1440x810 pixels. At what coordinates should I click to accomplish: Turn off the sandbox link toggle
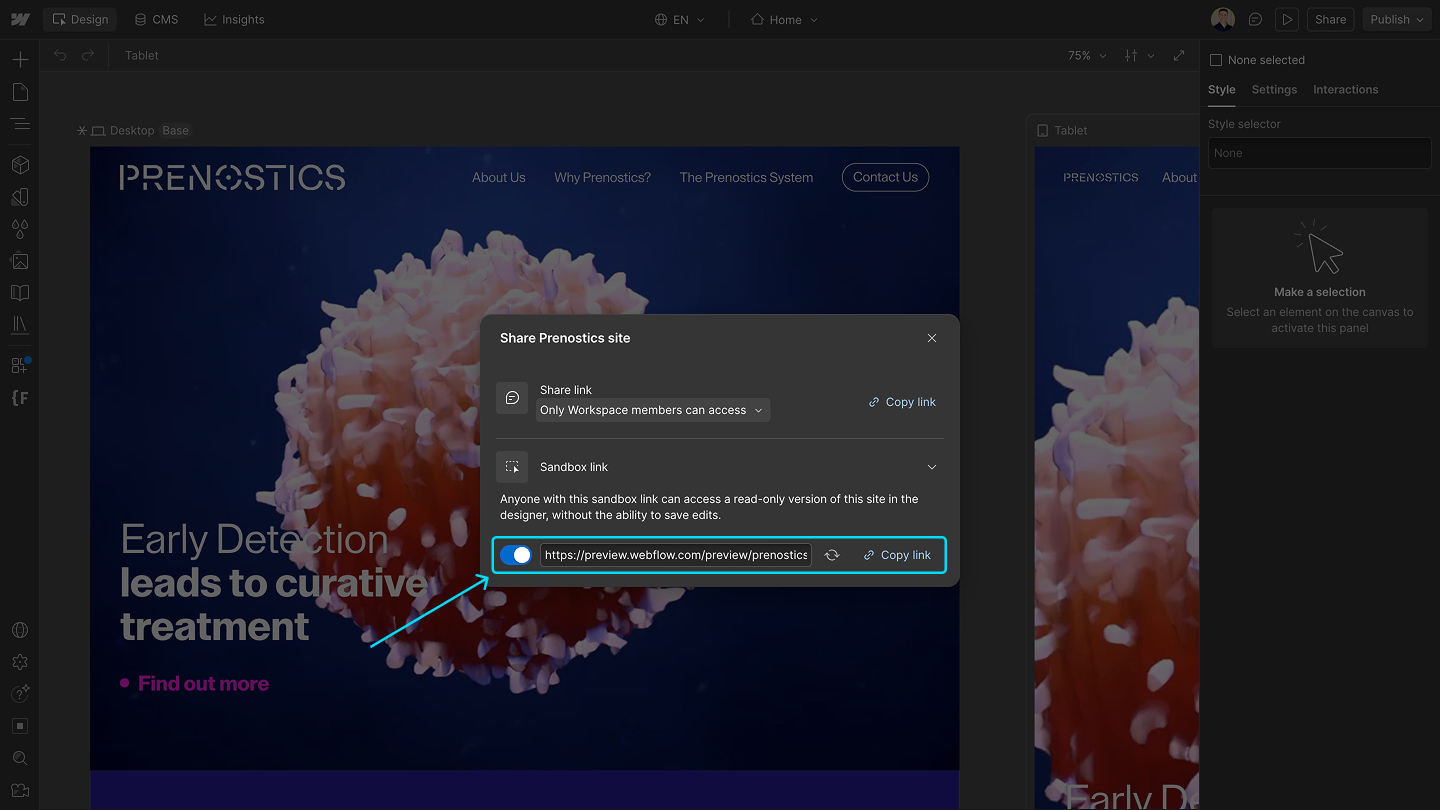[x=516, y=555]
